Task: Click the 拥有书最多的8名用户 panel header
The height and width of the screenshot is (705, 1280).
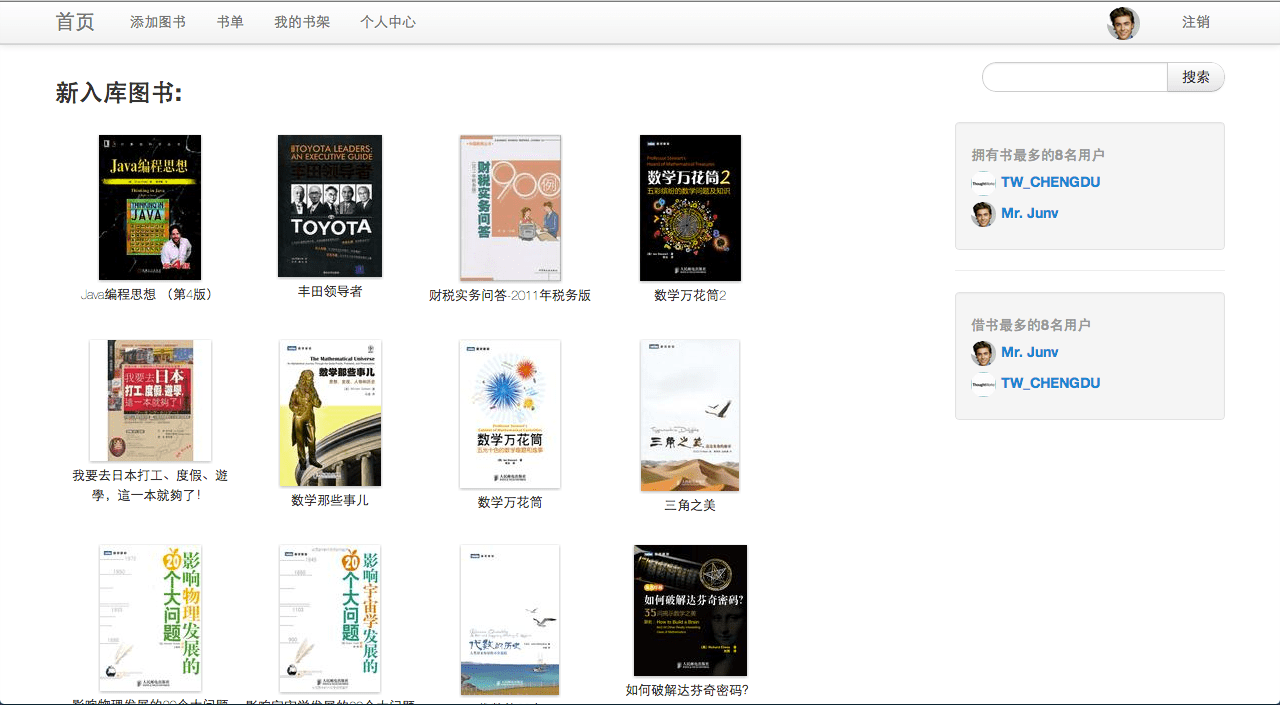Action: pyautogui.click(x=1038, y=155)
